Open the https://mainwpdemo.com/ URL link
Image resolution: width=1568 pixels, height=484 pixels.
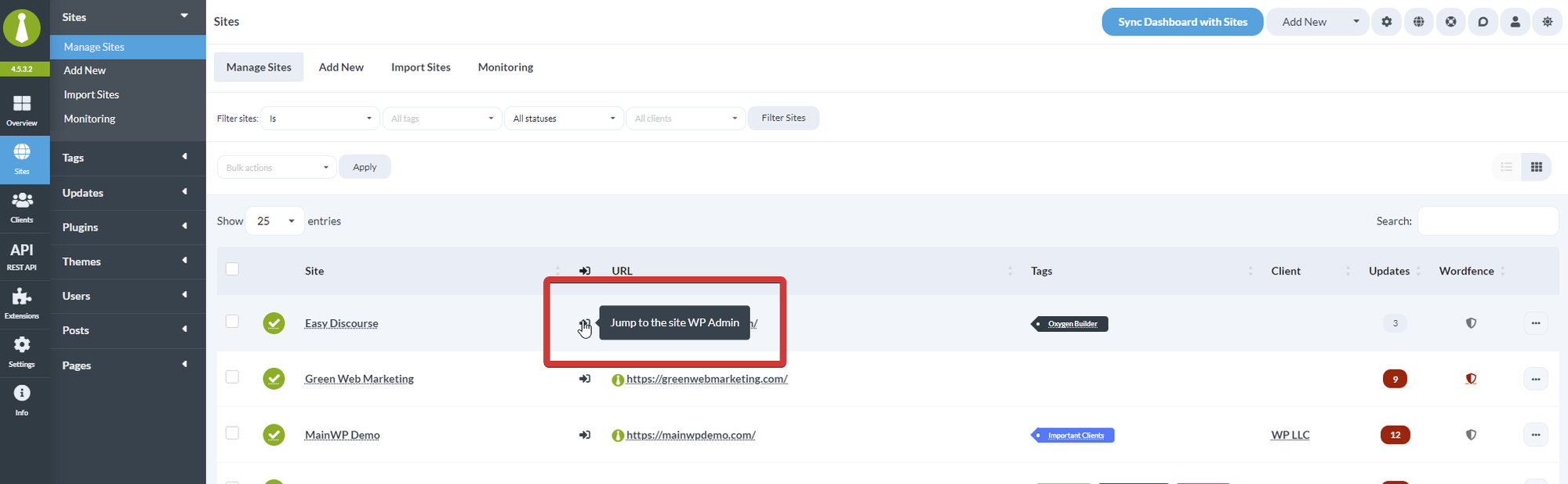coord(691,435)
